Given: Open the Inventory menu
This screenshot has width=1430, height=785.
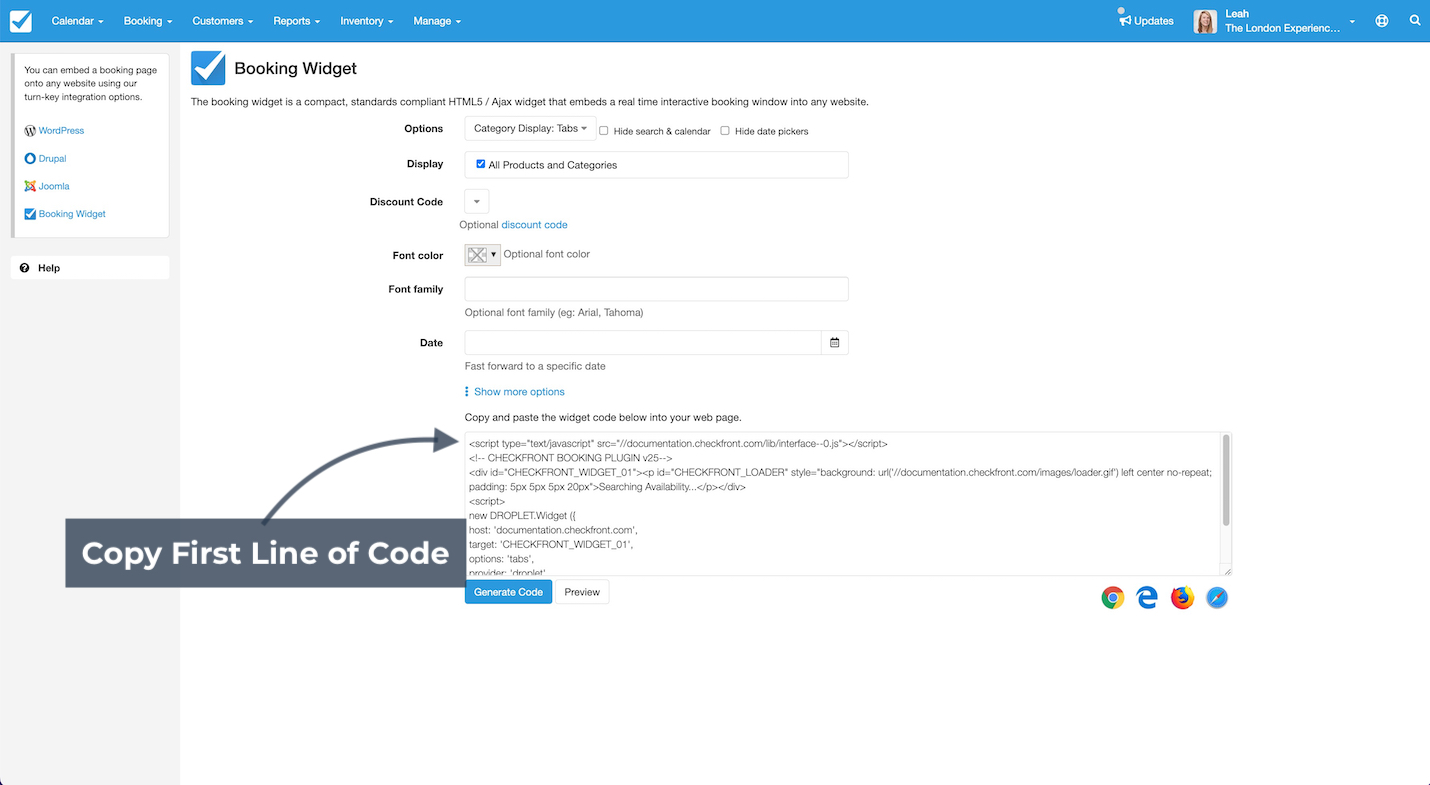Looking at the screenshot, I should tap(367, 21).
